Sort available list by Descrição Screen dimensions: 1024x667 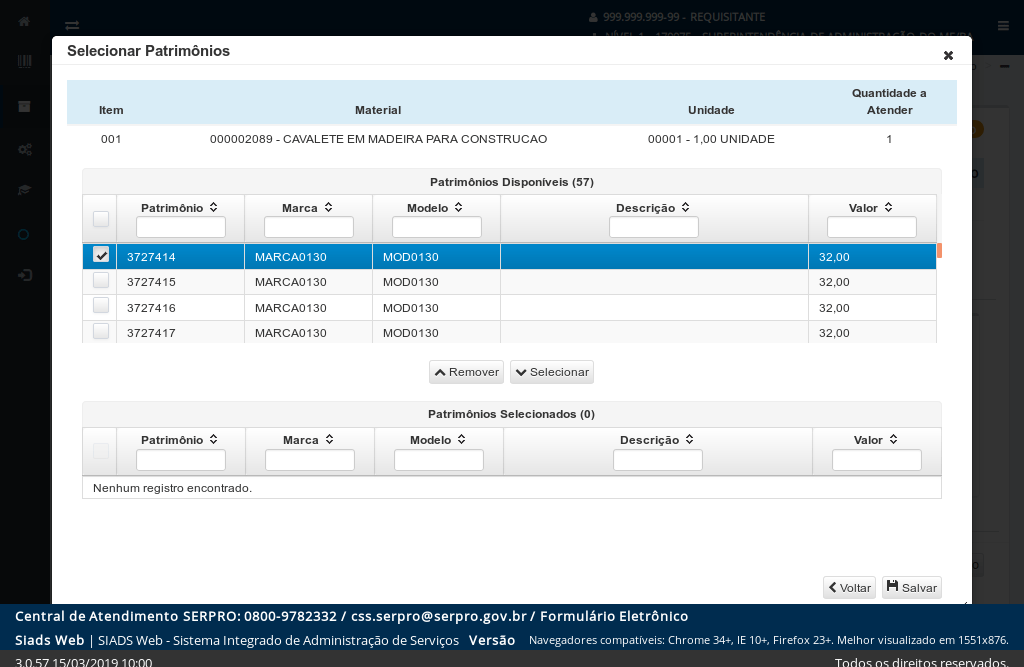pos(686,207)
